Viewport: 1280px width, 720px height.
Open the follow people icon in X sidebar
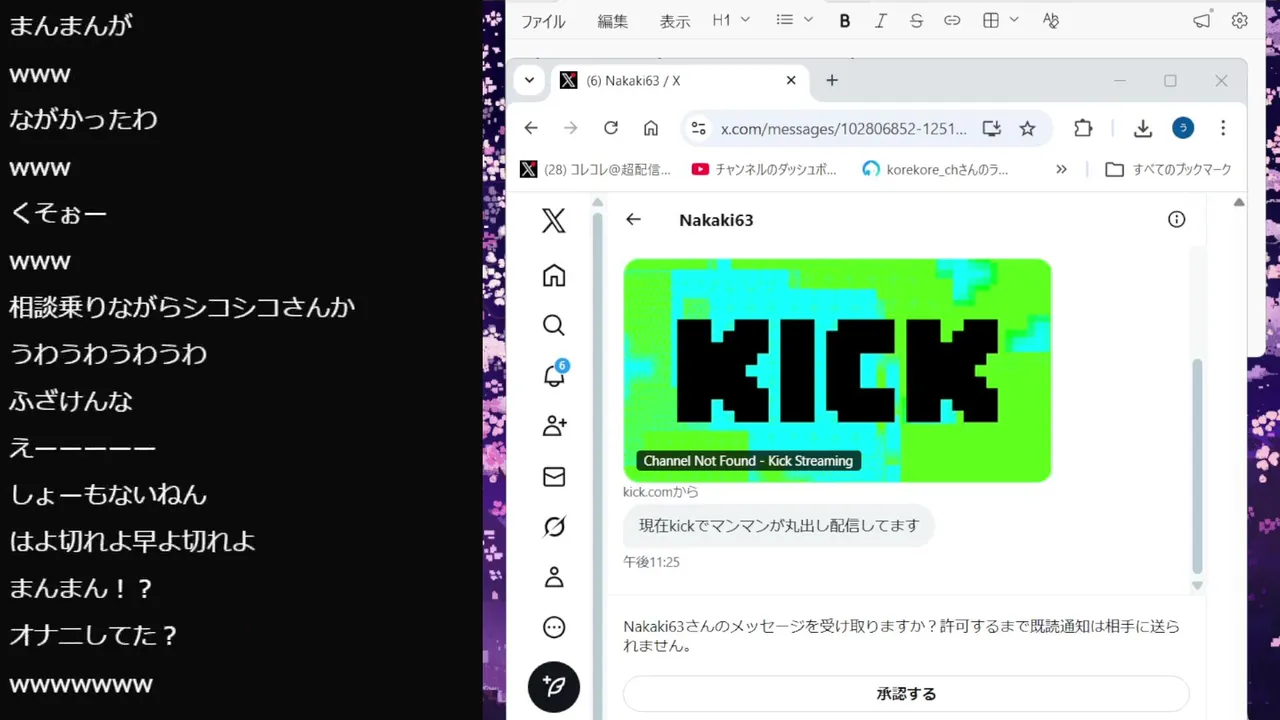(554, 426)
